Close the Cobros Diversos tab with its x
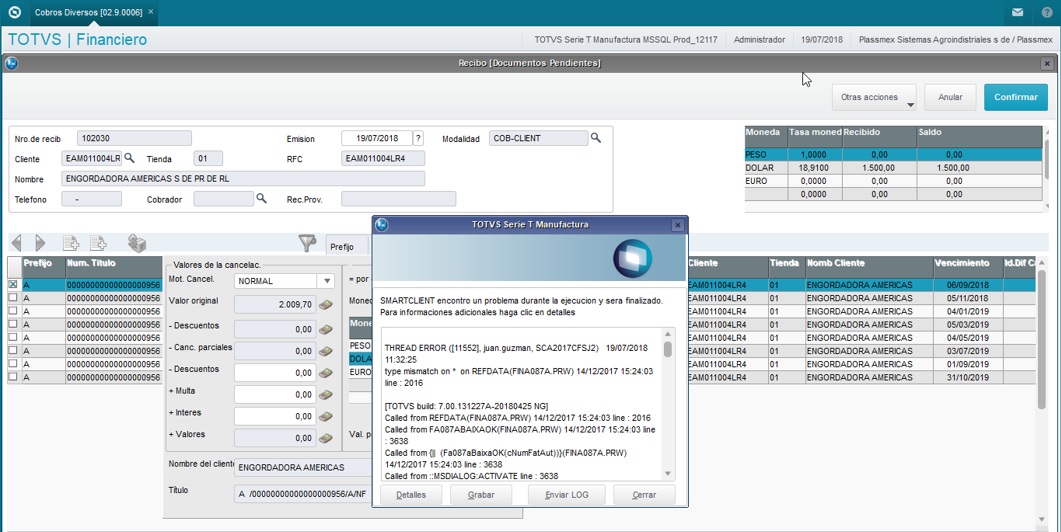The image size is (1061, 532). coord(151,12)
